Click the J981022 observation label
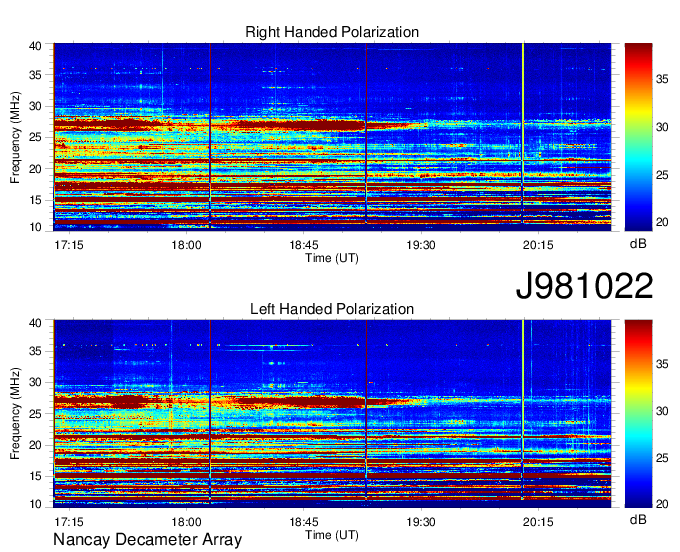This screenshot has height=552, width=680. pos(584,285)
